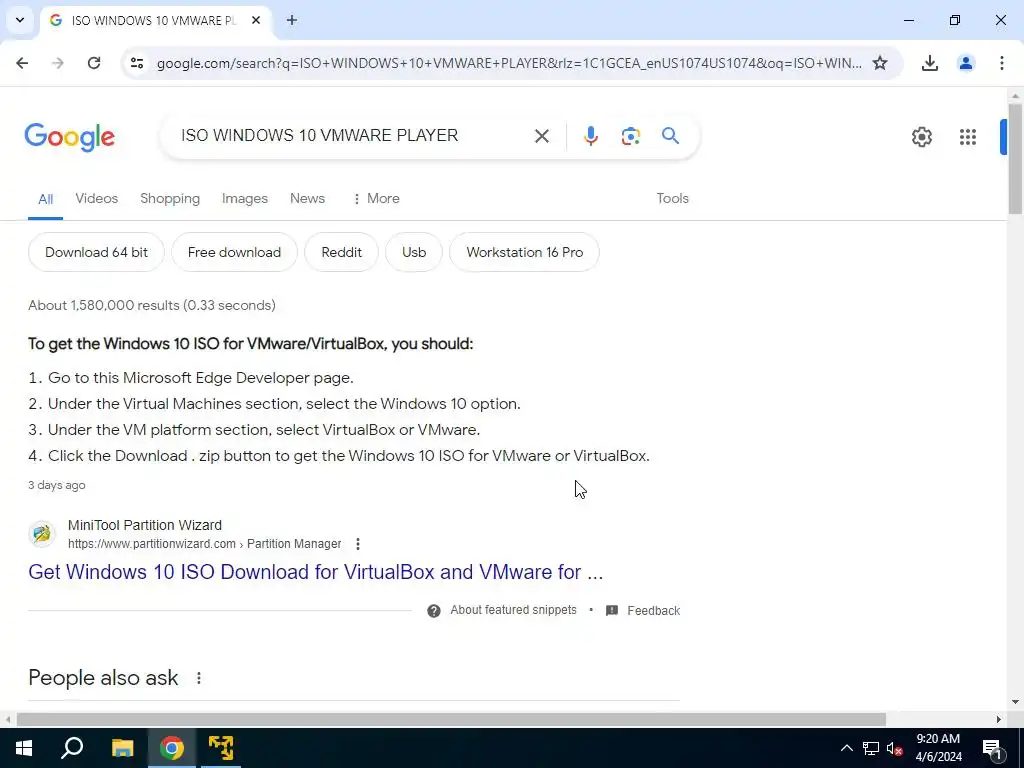Screen dimensions: 1024x768
Task: Click the Google logo
Action: [69, 137]
